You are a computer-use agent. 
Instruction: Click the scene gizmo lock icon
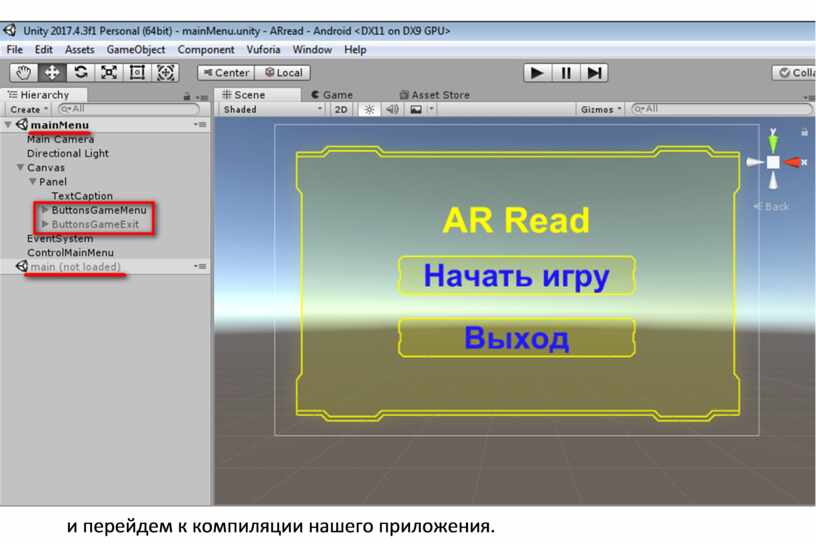[x=805, y=132]
